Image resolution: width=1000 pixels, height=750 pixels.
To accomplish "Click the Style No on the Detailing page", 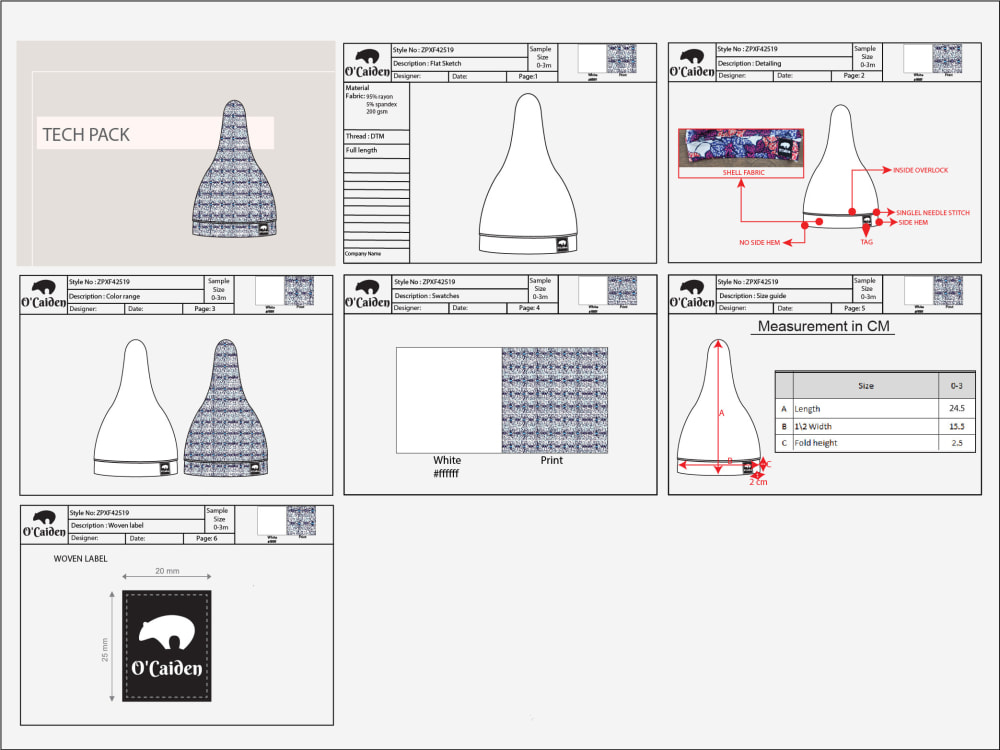I will point(747,49).
